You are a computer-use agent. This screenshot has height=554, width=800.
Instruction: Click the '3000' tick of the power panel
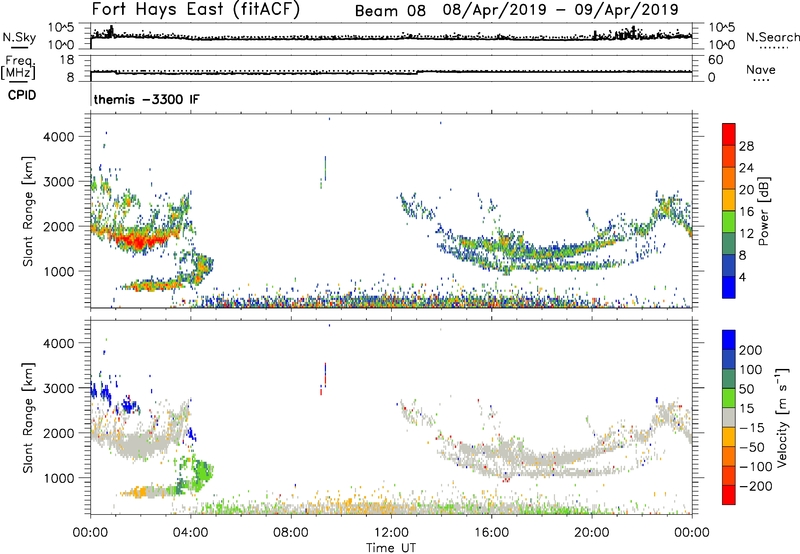58,182
